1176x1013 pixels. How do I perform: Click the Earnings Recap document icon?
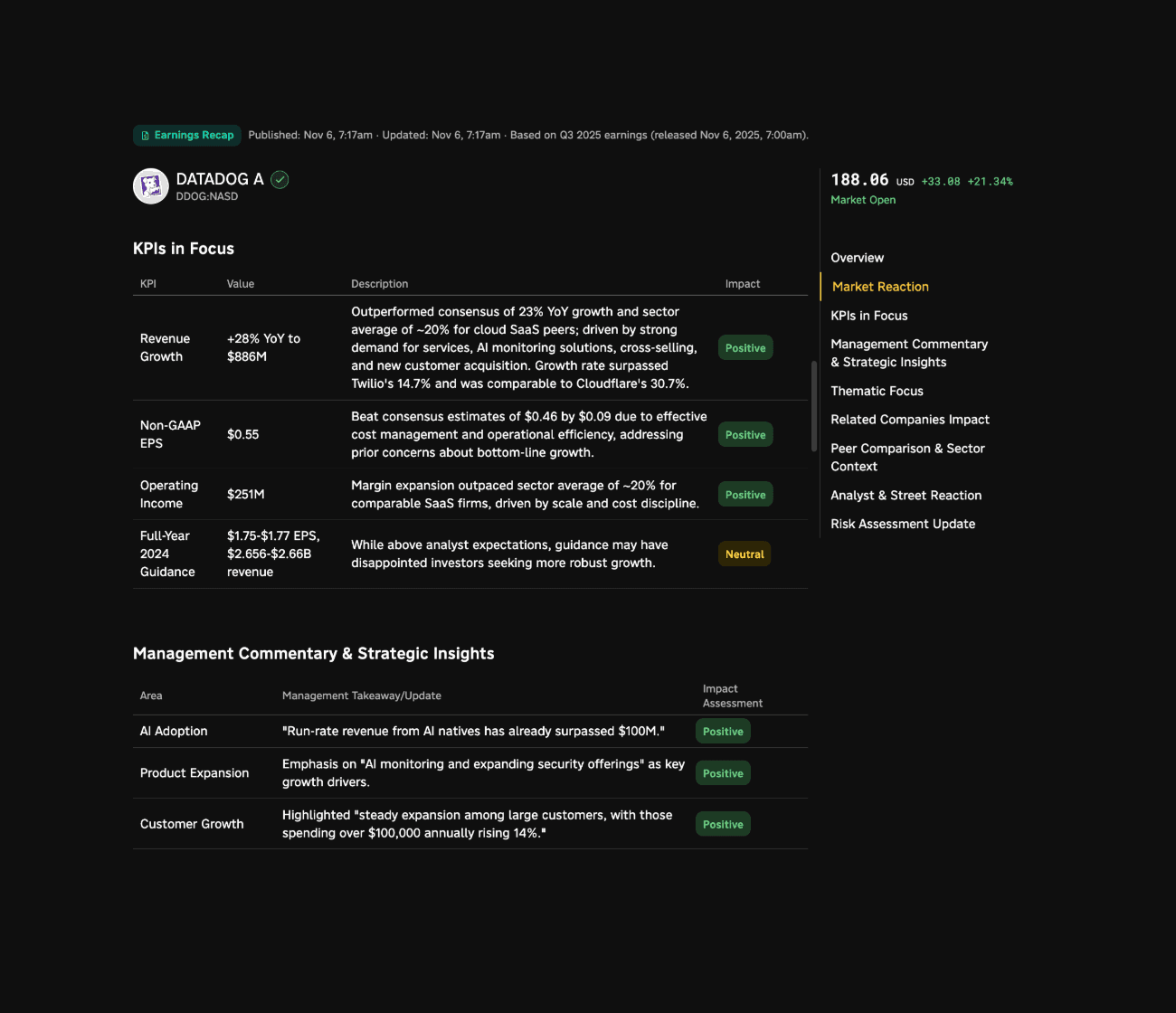click(145, 136)
